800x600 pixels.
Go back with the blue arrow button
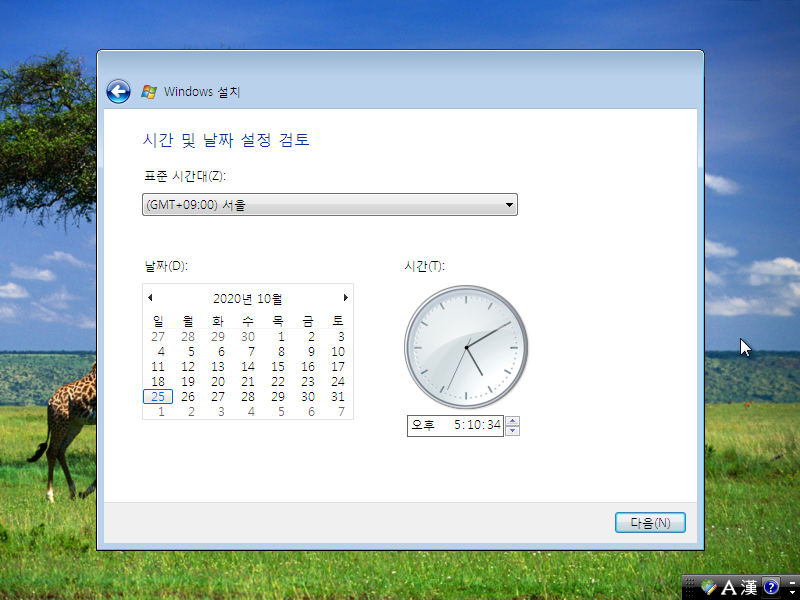118,92
